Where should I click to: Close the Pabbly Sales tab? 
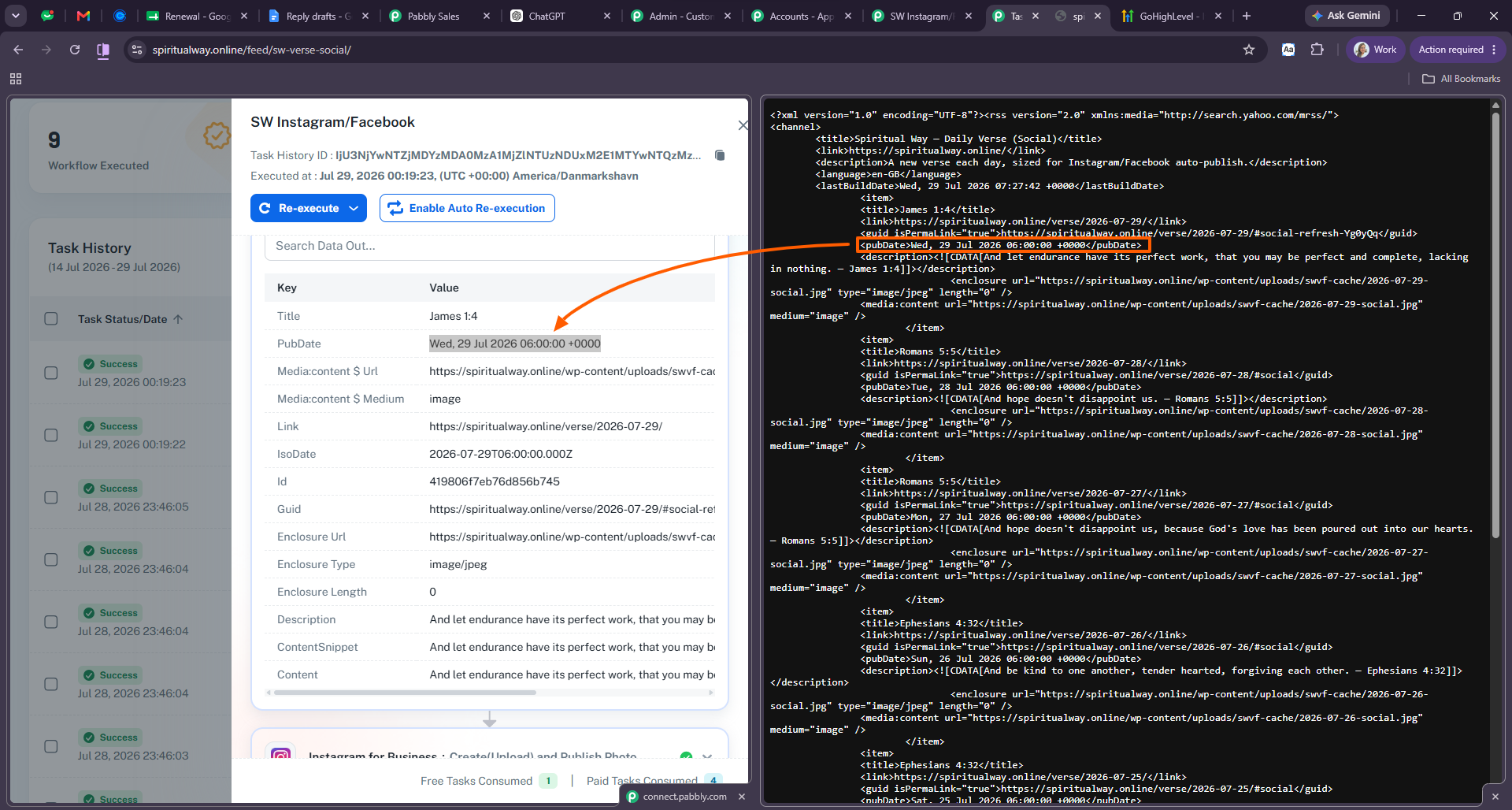pos(487,16)
